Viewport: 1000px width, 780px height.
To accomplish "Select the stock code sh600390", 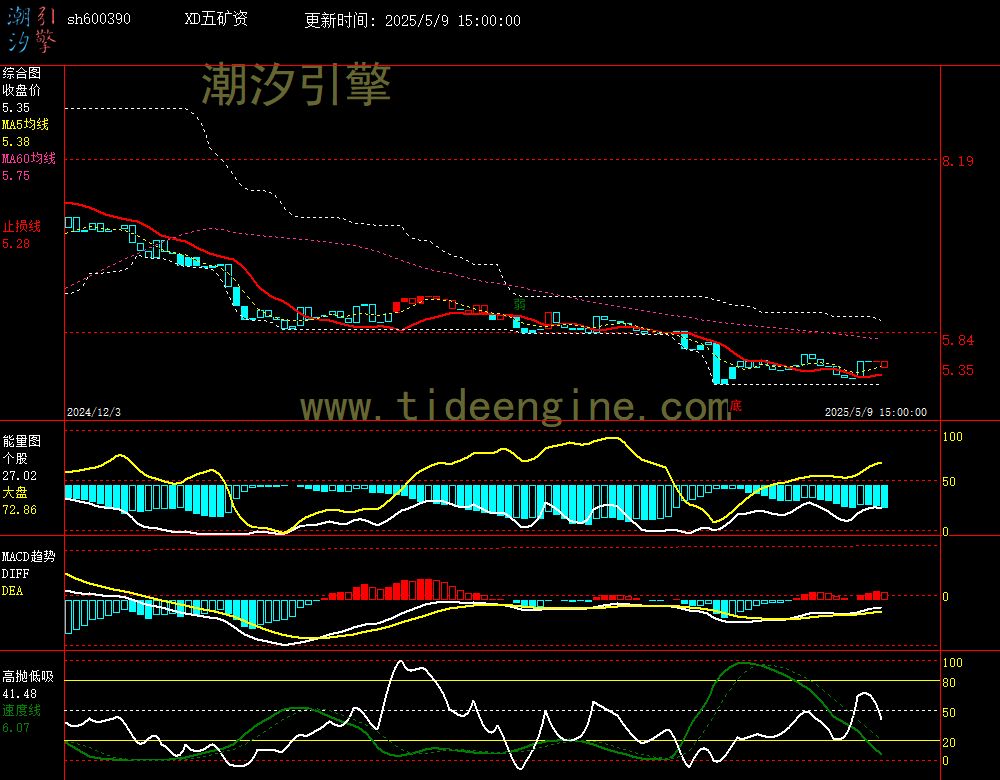I will pyautogui.click(x=99, y=19).
